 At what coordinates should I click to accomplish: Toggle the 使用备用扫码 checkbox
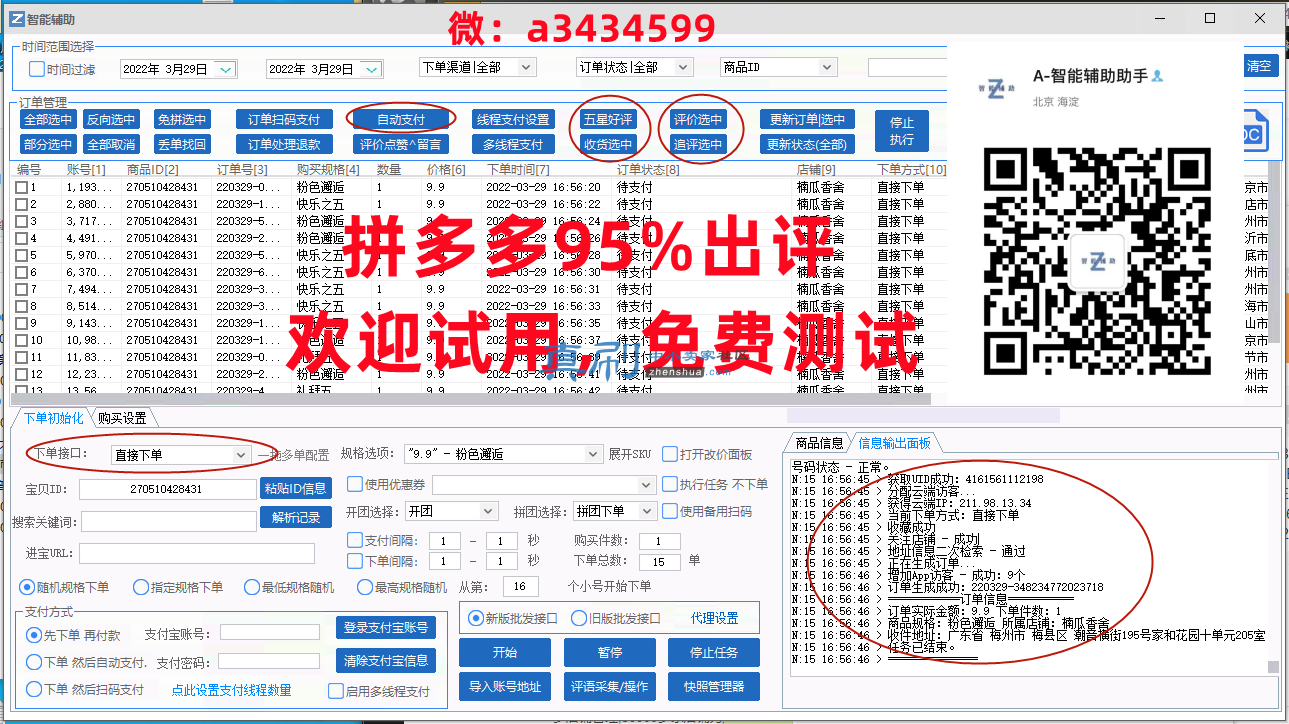click(670, 511)
